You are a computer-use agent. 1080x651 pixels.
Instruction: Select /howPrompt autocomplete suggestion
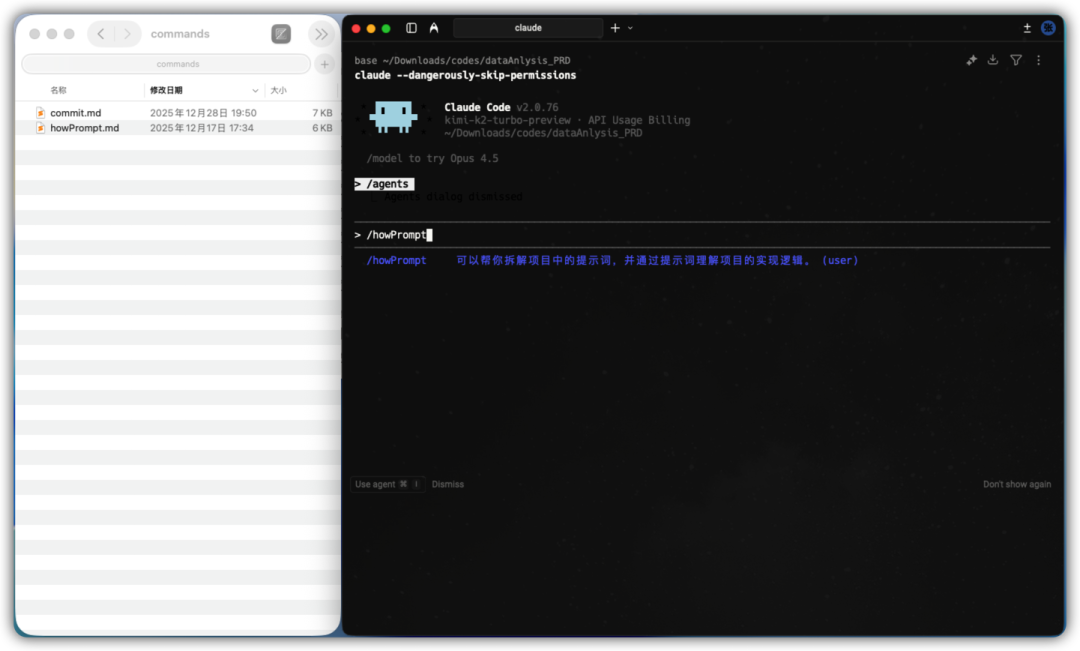612,260
